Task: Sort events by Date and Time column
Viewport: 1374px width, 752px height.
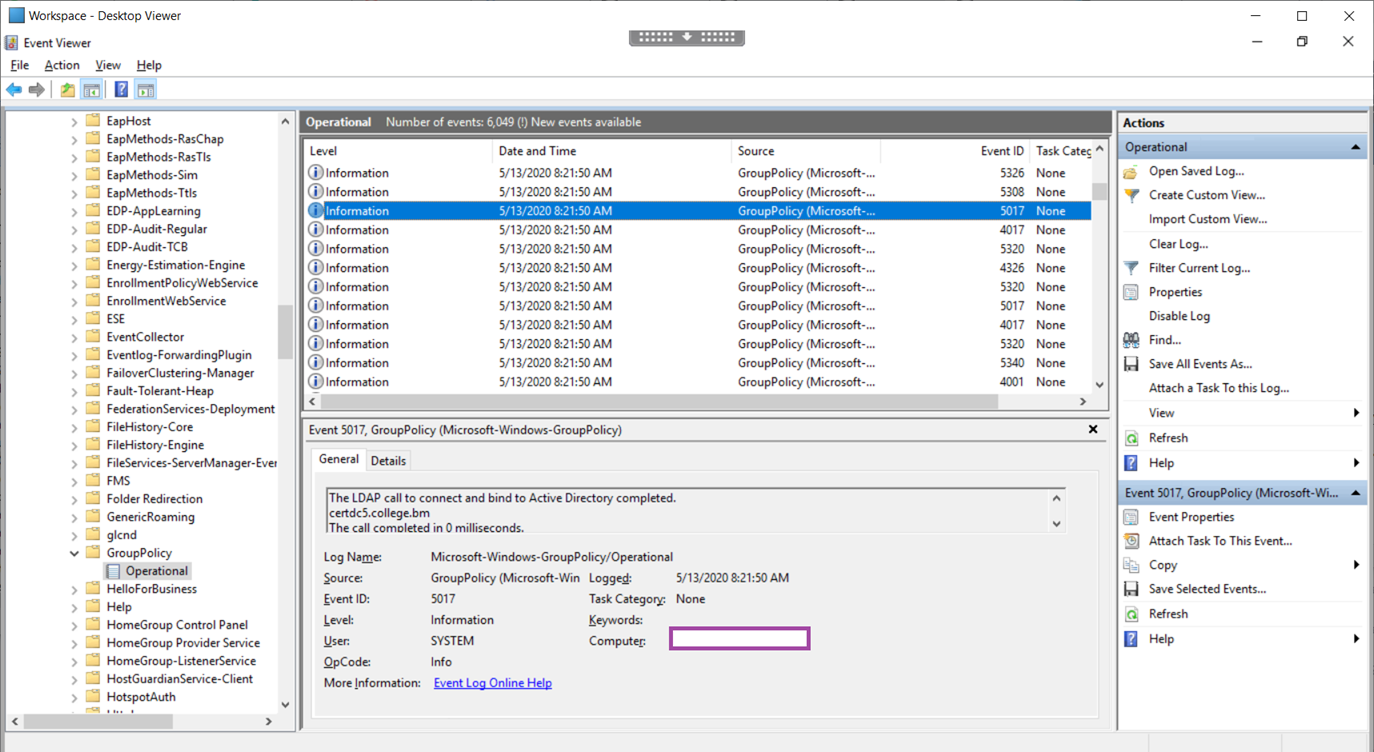Action: [612, 151]
